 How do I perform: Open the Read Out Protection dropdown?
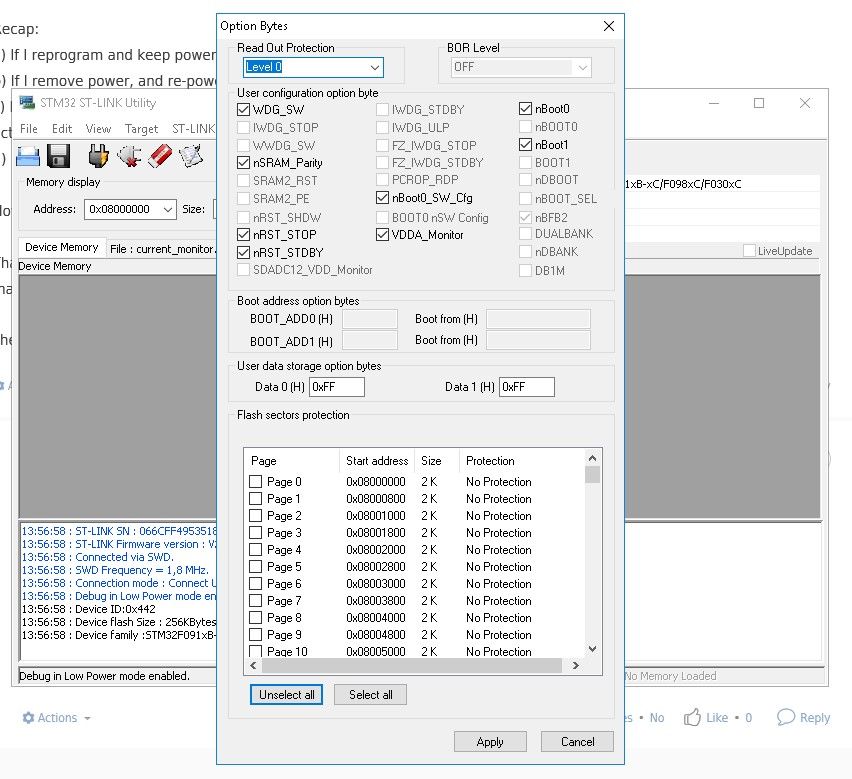pyautogui.click(x=375, y=67)
